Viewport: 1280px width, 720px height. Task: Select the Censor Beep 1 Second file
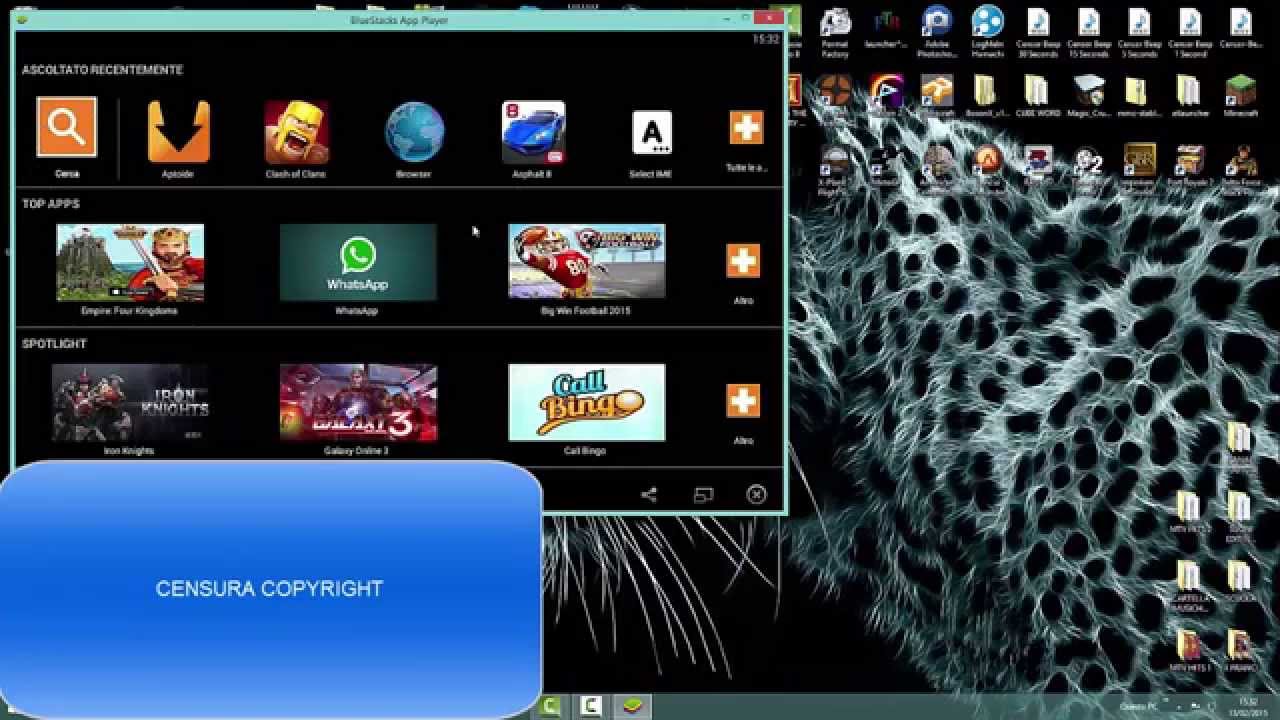point(1190,32)
